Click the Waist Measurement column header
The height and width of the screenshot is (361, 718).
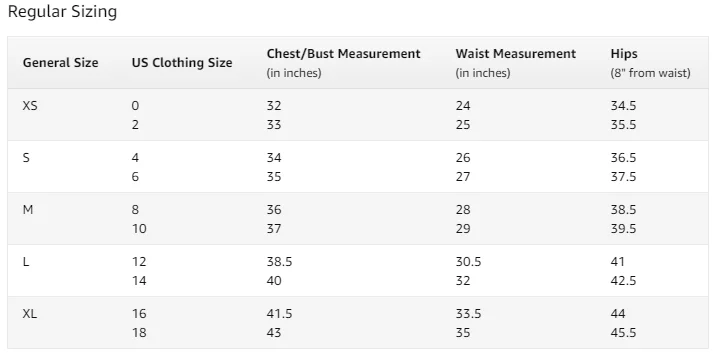click(x=516, y=54)
